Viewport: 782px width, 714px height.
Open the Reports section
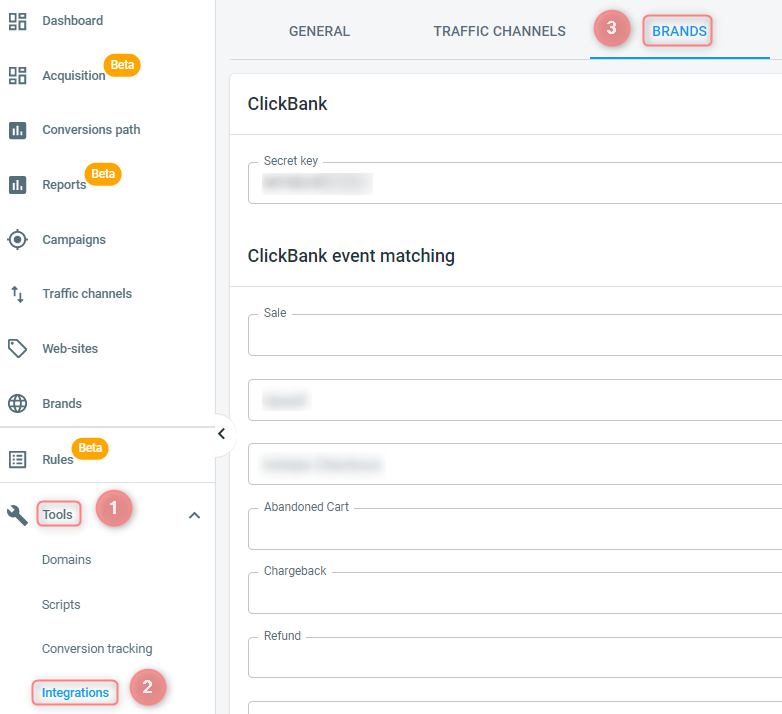(64, 185)
